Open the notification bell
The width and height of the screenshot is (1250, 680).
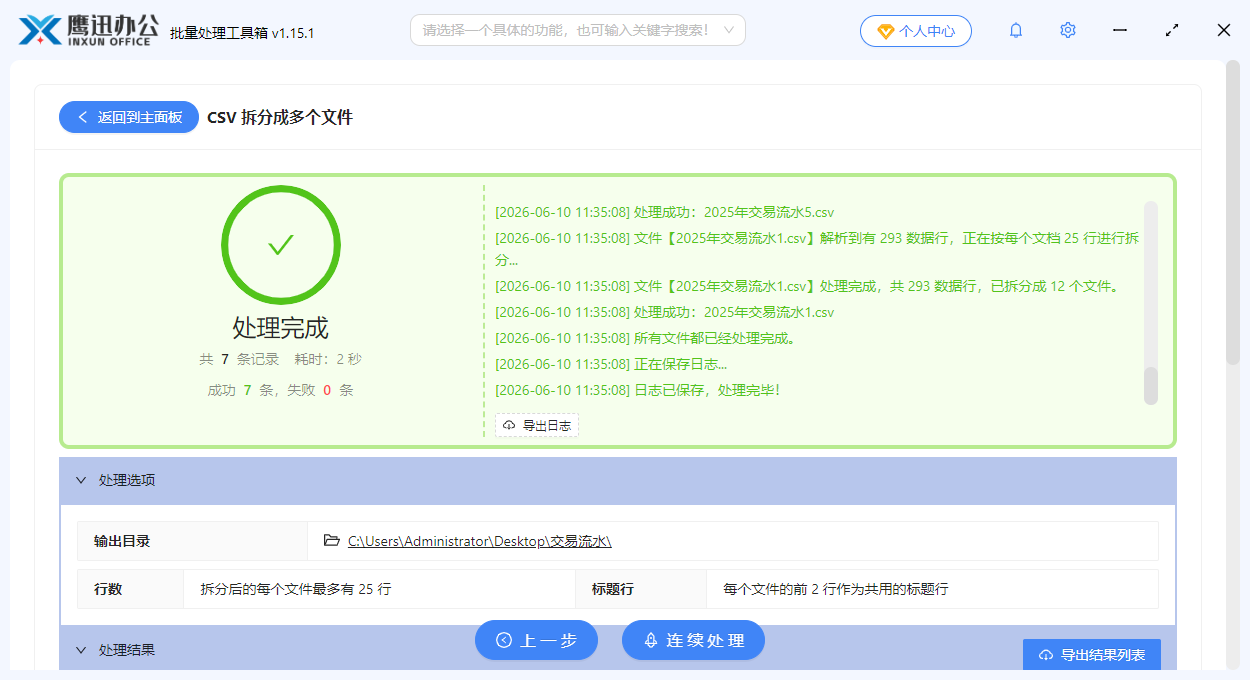click(1016, 30)
